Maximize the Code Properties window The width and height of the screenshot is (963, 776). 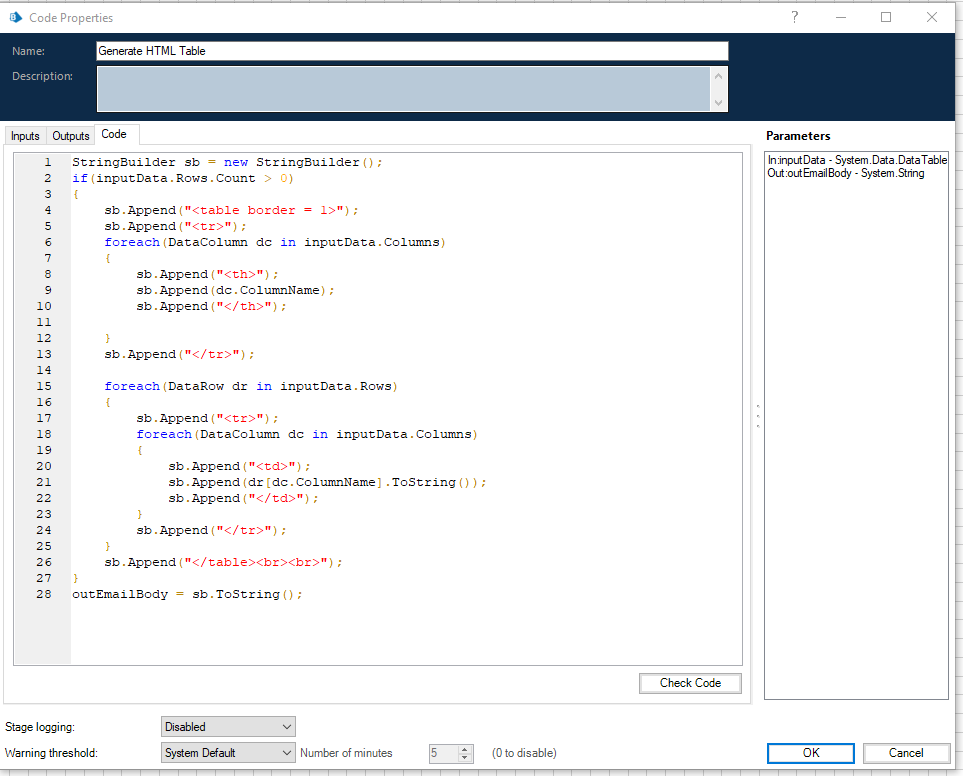click(x=886, y=17)
